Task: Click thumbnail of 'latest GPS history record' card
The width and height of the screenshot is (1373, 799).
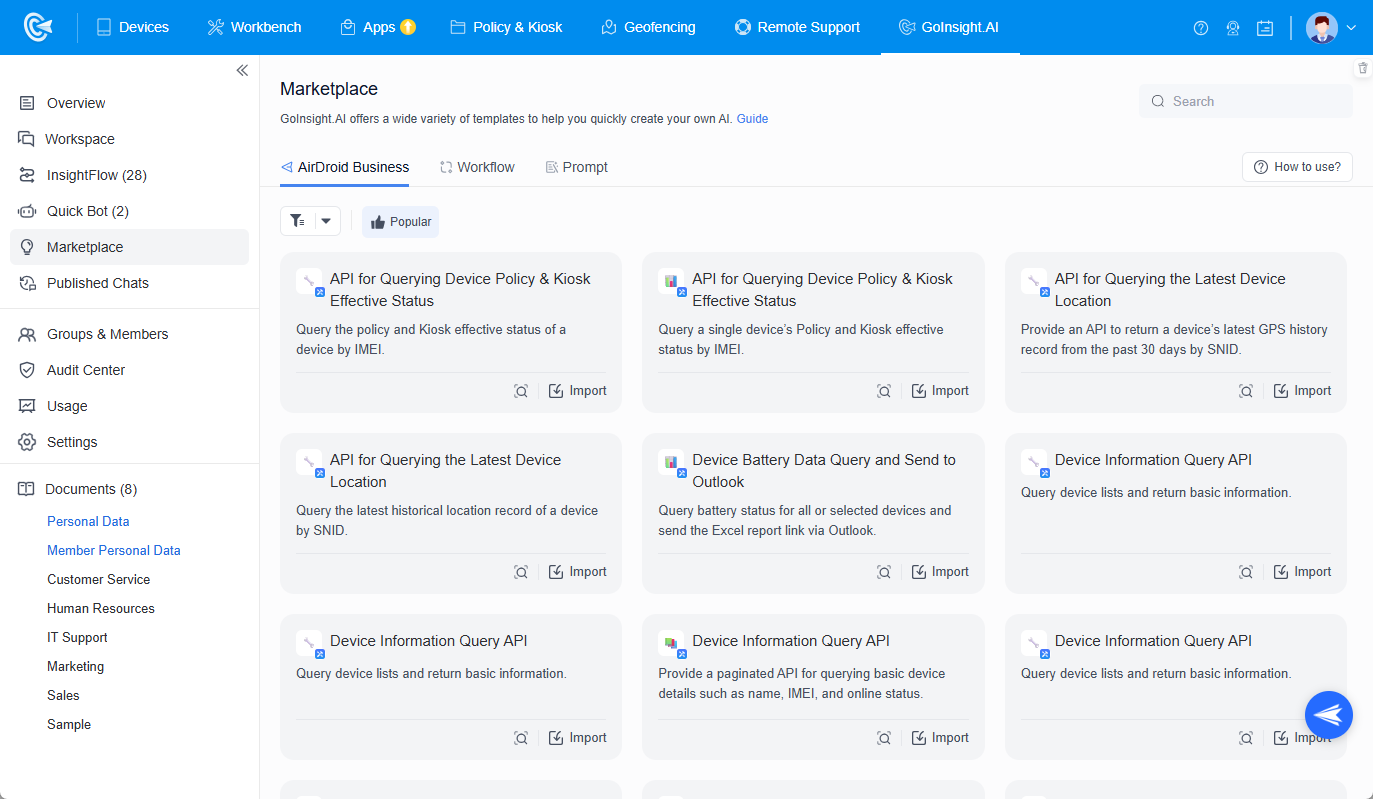Action: (x=1034, y=282)
